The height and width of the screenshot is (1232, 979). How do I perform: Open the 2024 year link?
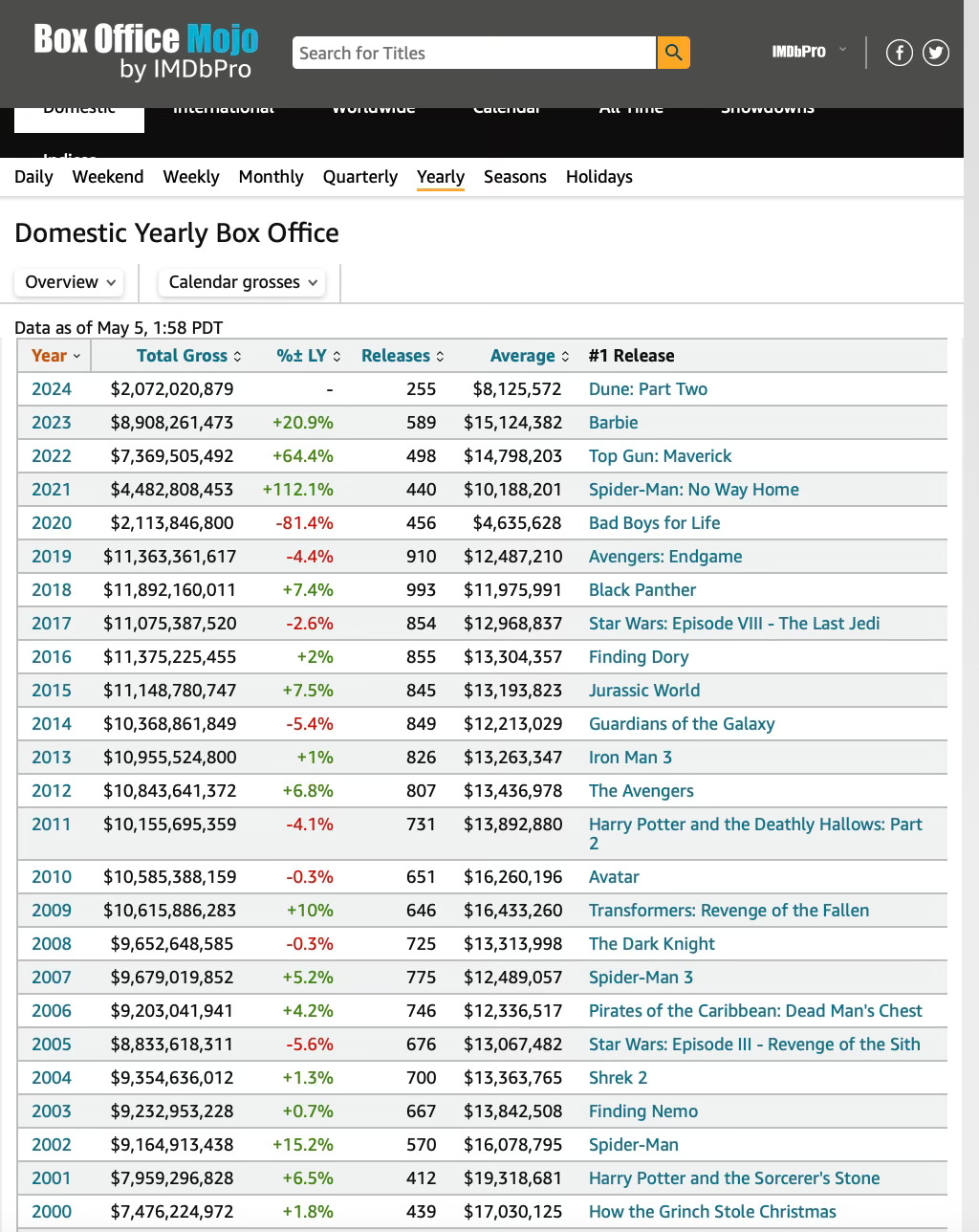[x=52, y=389]
